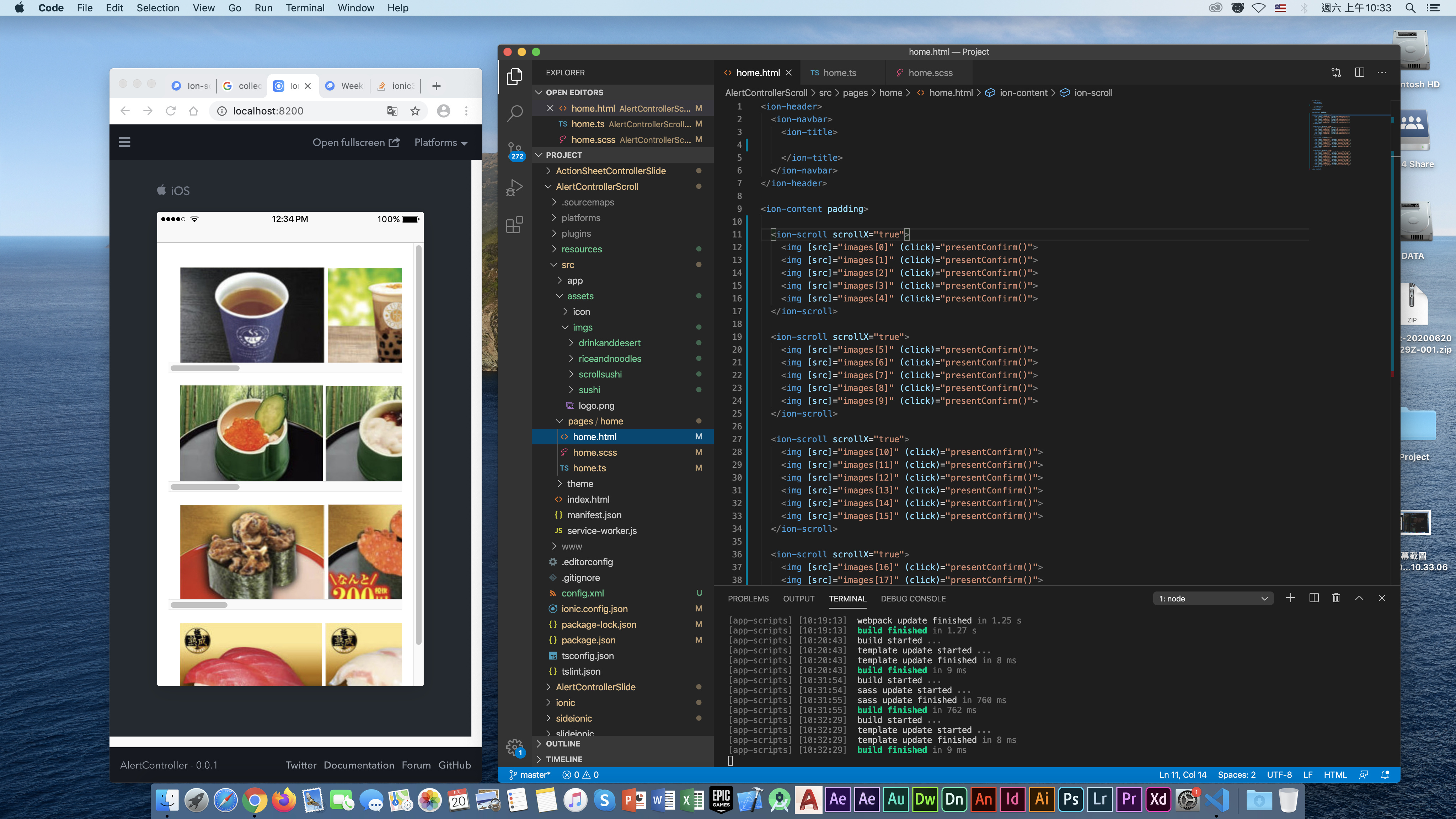This screenshot has height=819, width=1456.
Task: Toggle terminal panel size with chevron-up
Action: click(1359, 598)
